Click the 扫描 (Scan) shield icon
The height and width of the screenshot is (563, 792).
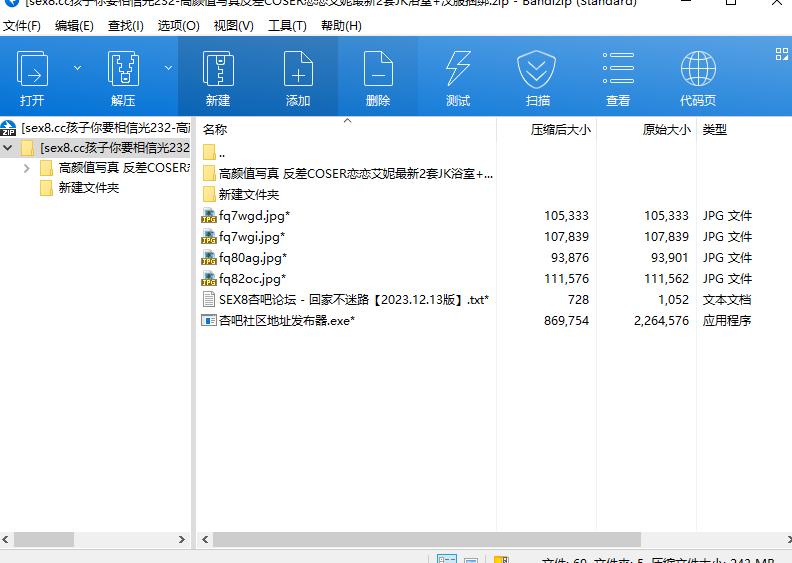[538, 70]
